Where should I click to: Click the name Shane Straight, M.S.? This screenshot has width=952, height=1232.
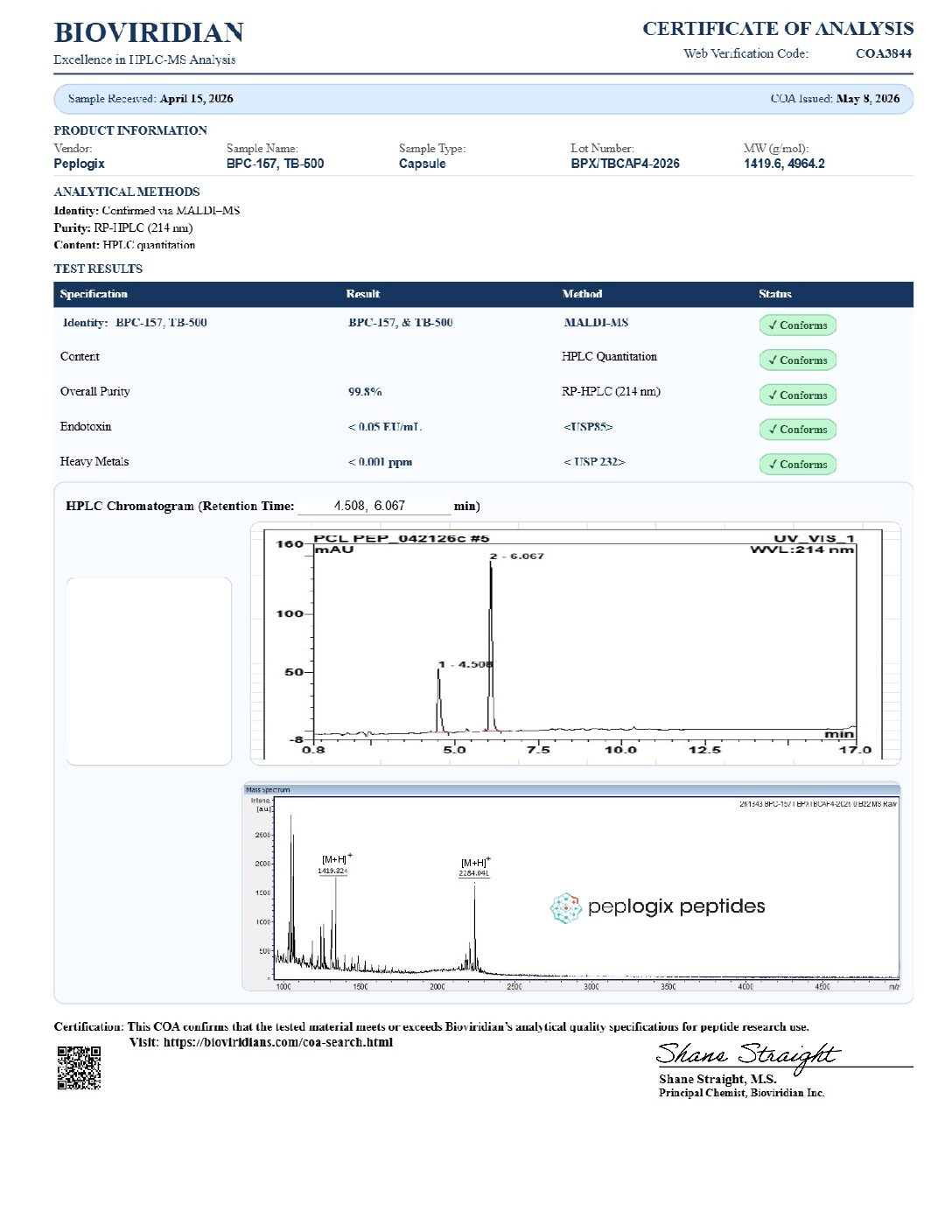[717, 1080]
